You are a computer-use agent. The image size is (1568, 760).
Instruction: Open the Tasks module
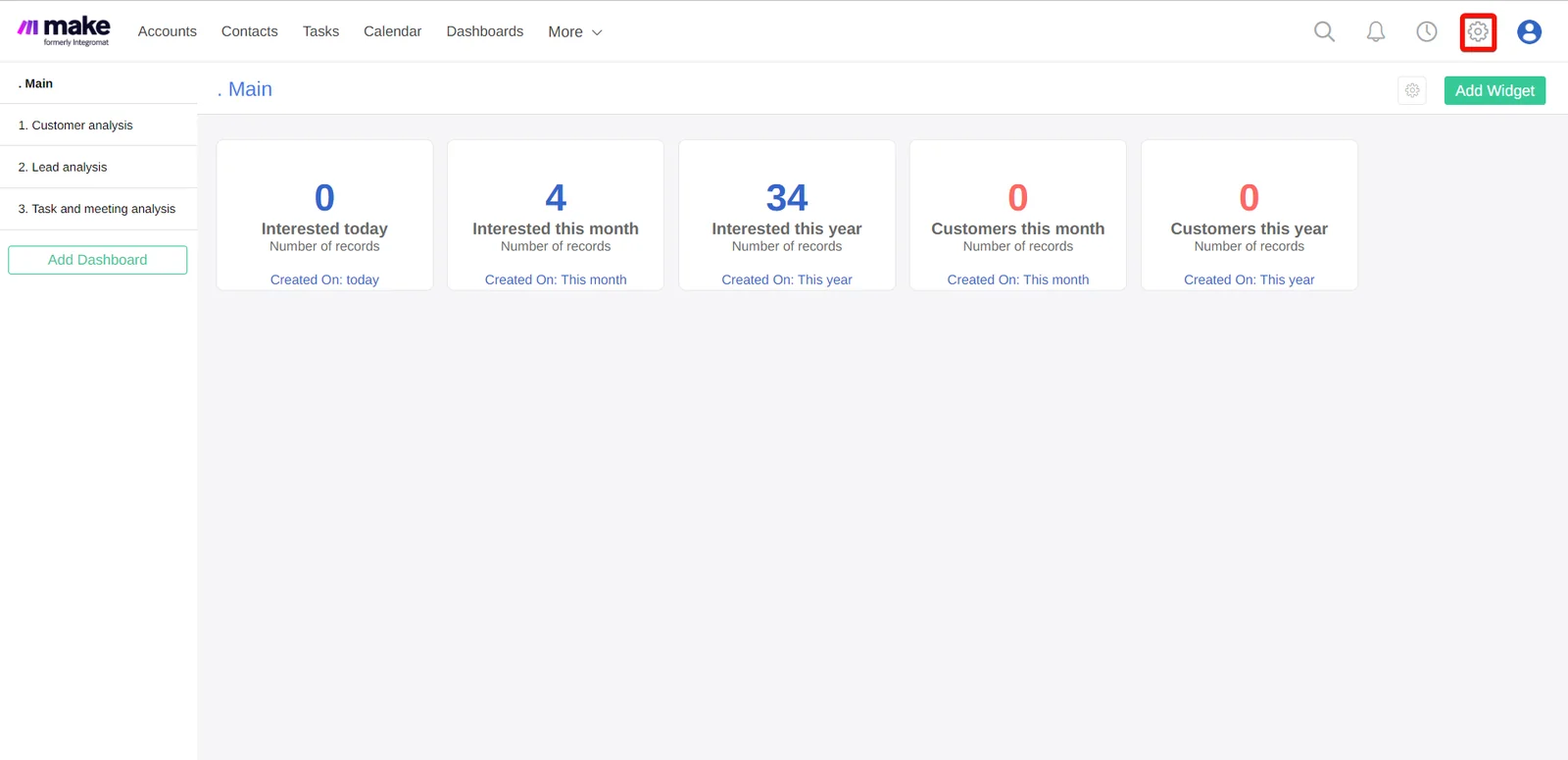point(320,31)
